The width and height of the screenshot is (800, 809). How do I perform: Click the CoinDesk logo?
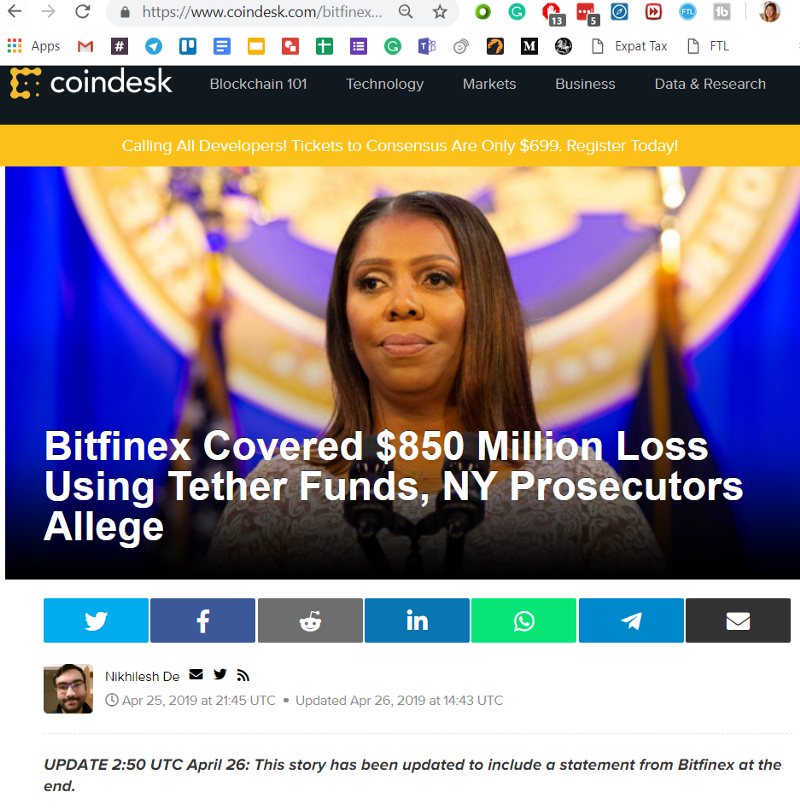(91, 83)
